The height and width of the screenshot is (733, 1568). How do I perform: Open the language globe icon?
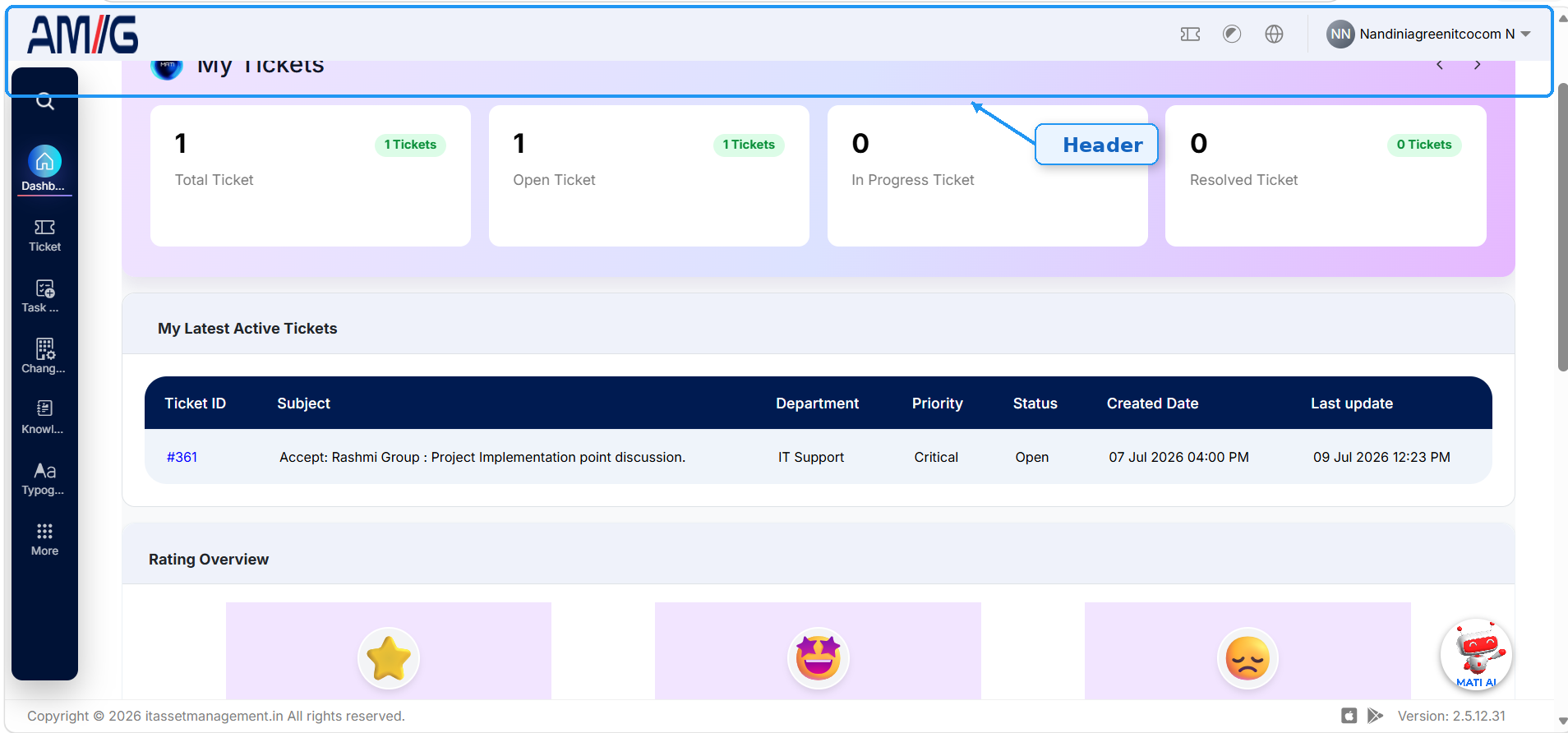(1274, 34)
